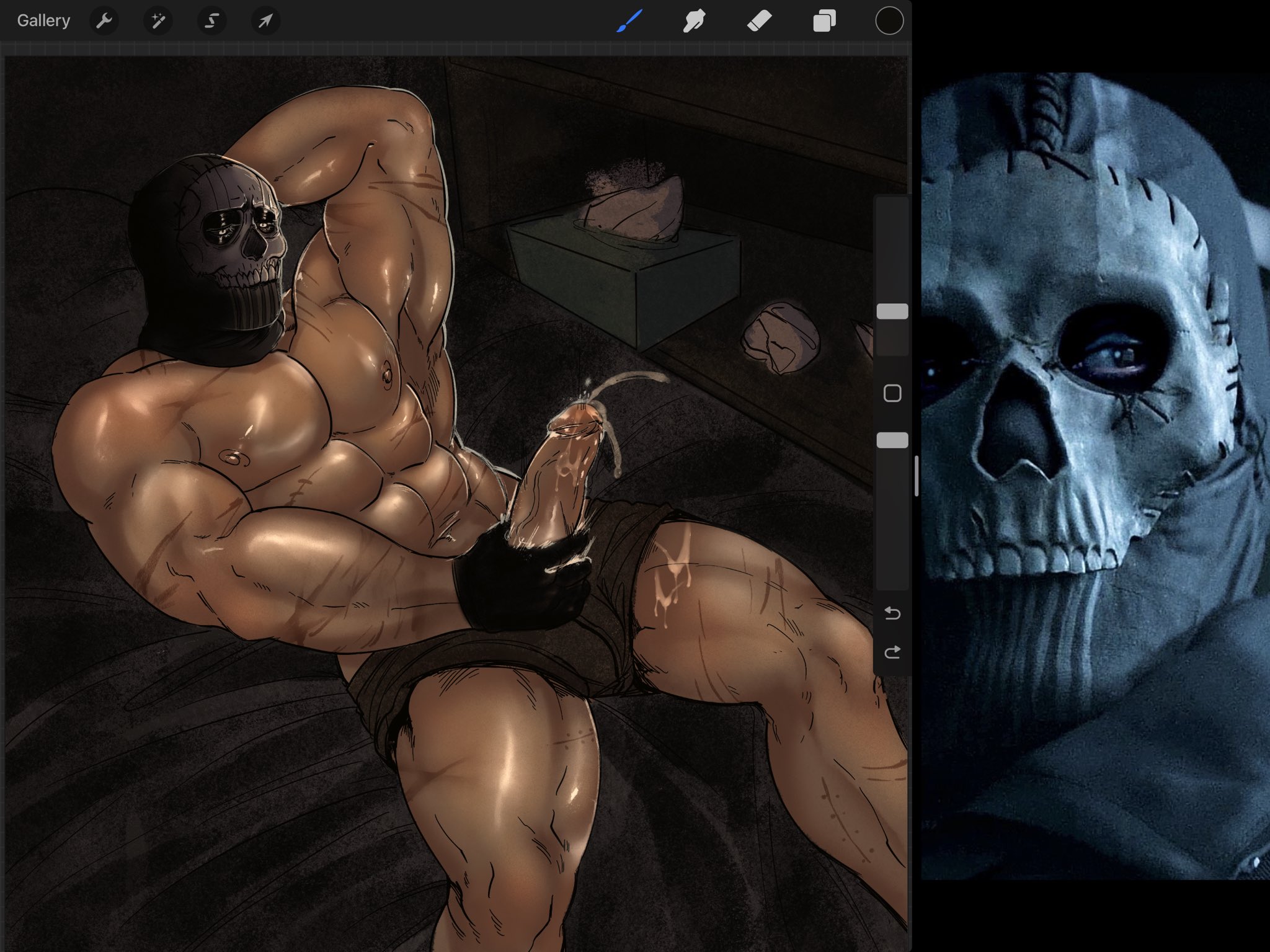Activate the Selection S-ribbon tool
This screenshot has height=952, width=1270.
click(211, 21)
